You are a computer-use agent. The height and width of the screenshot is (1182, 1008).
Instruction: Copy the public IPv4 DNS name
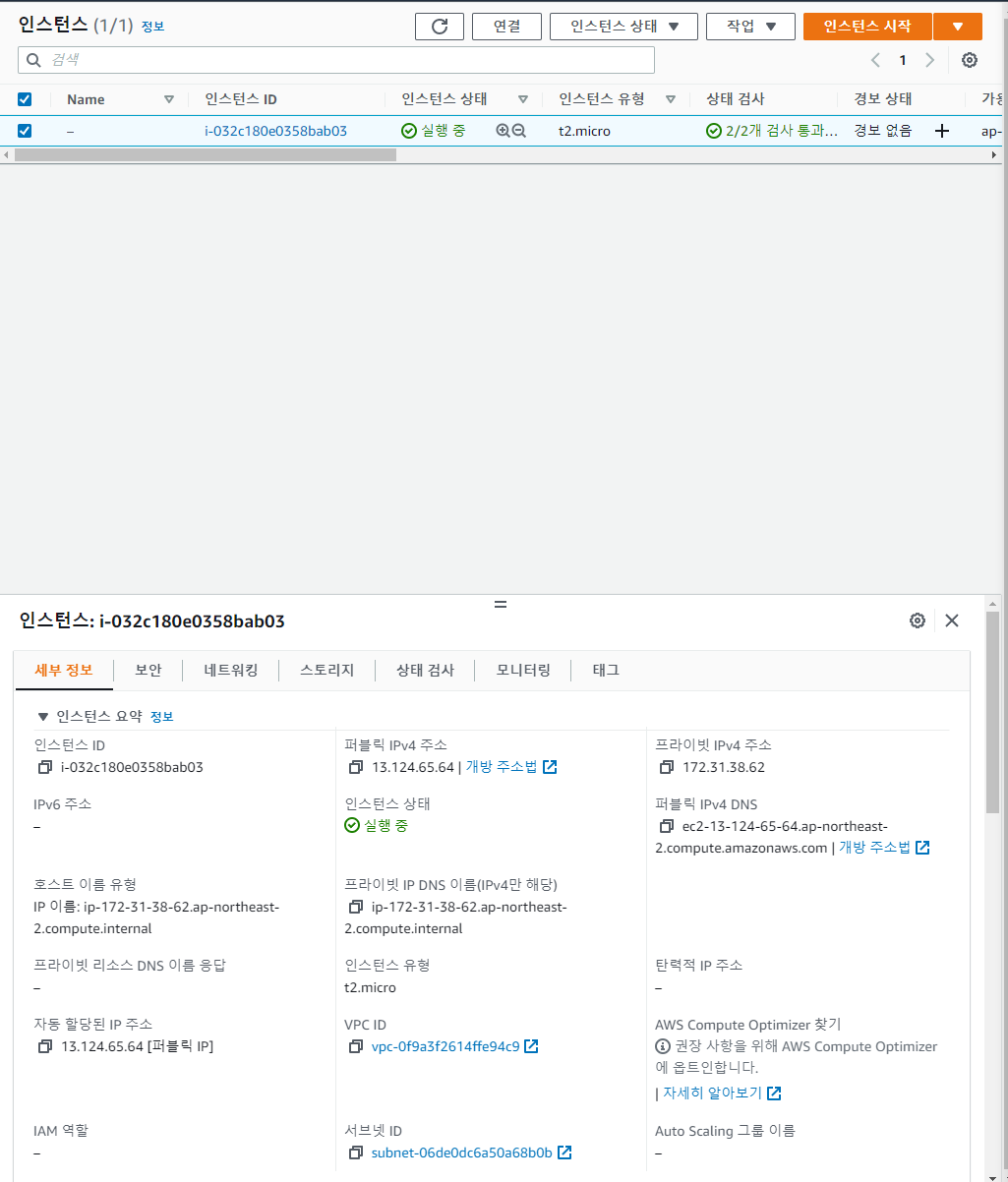click(667, 826)
